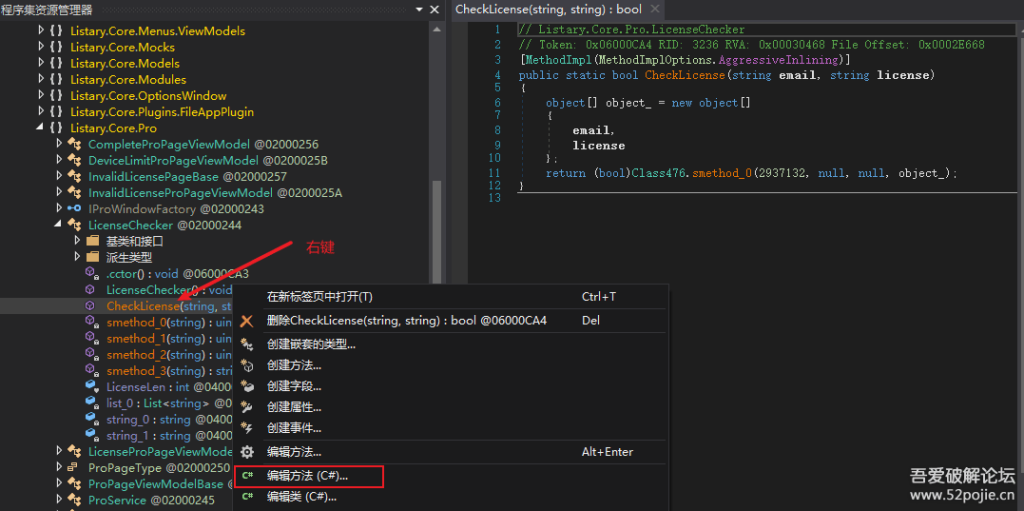Close the 程序集资源管理器 panel
The width and height of the screenshot is (1024, 511).
435,9
